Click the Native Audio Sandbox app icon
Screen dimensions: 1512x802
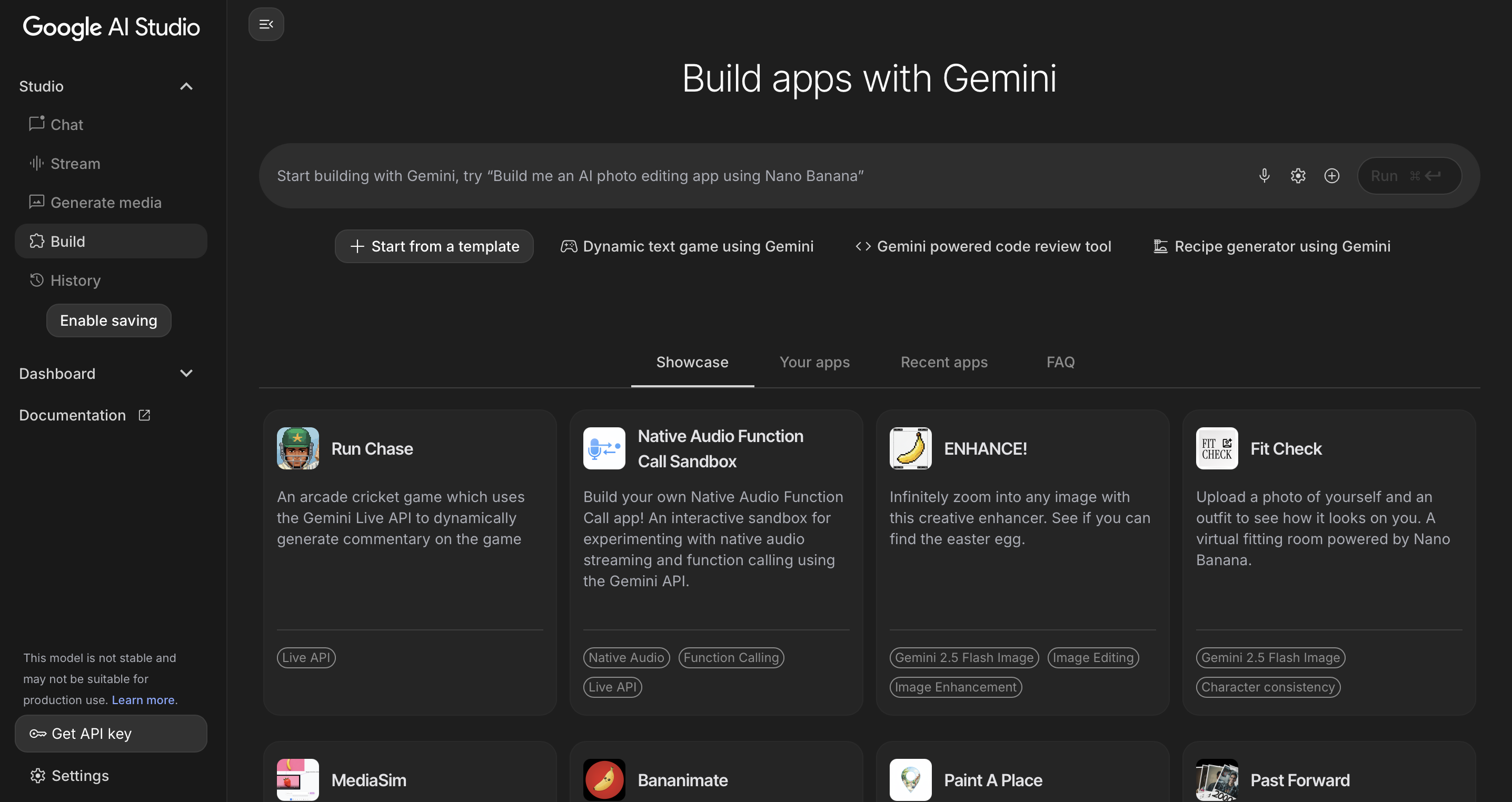coord(604,448)
